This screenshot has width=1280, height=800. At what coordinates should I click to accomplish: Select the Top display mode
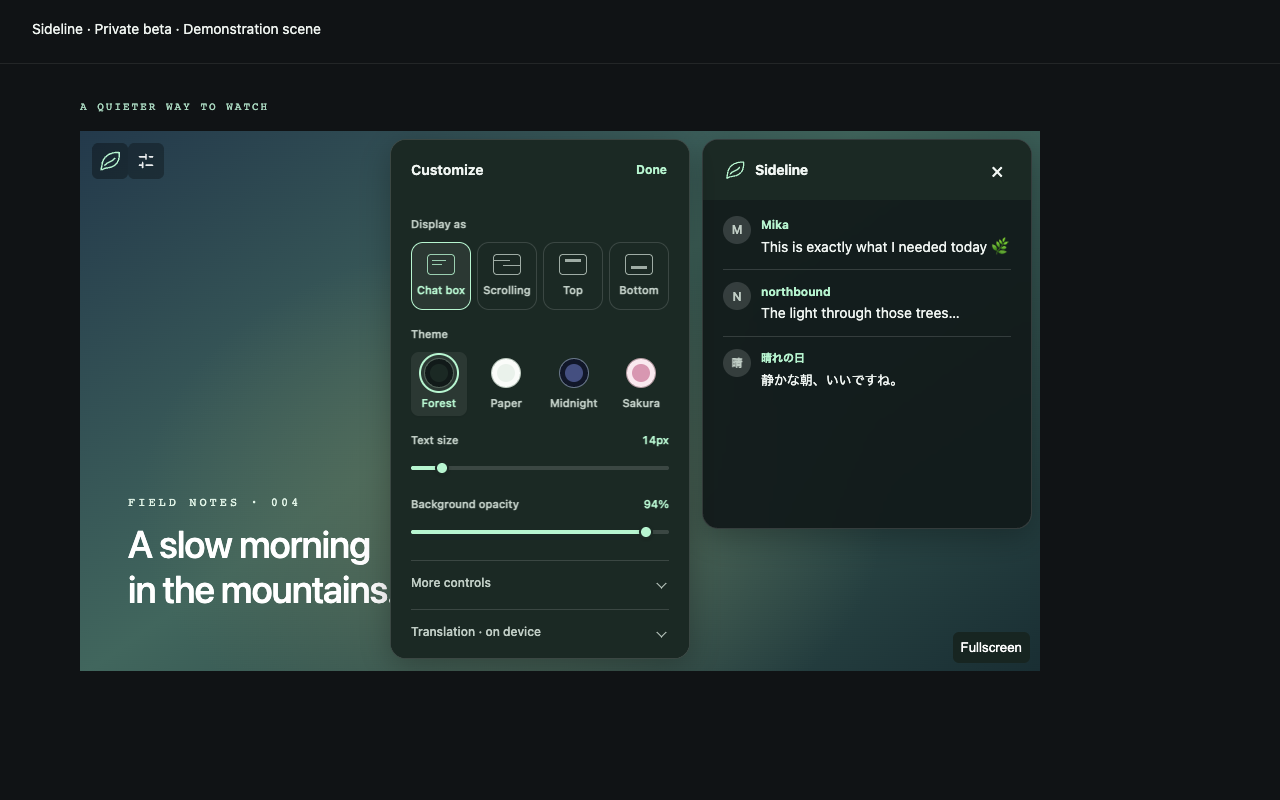(x=573, y=276)
